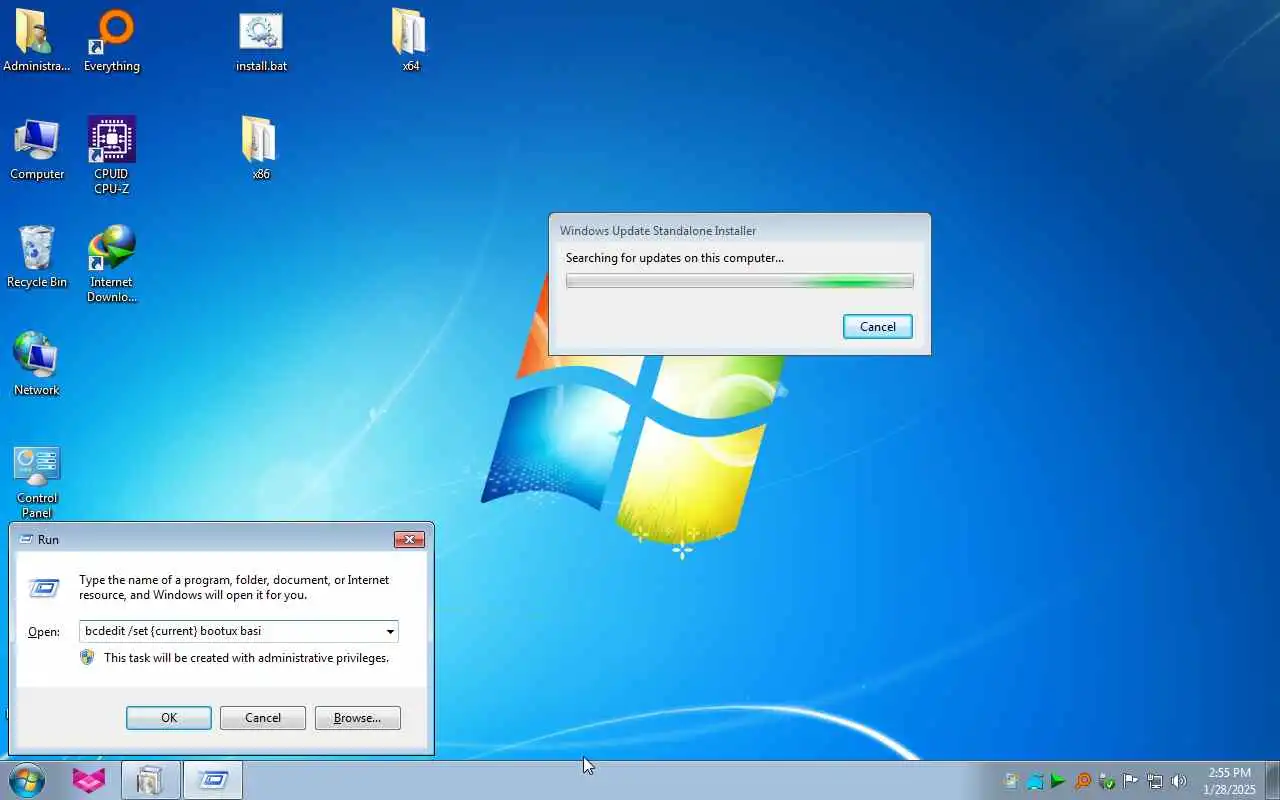
Task: Click the green arrow tray icon
Action: (x=1058, y=781)
